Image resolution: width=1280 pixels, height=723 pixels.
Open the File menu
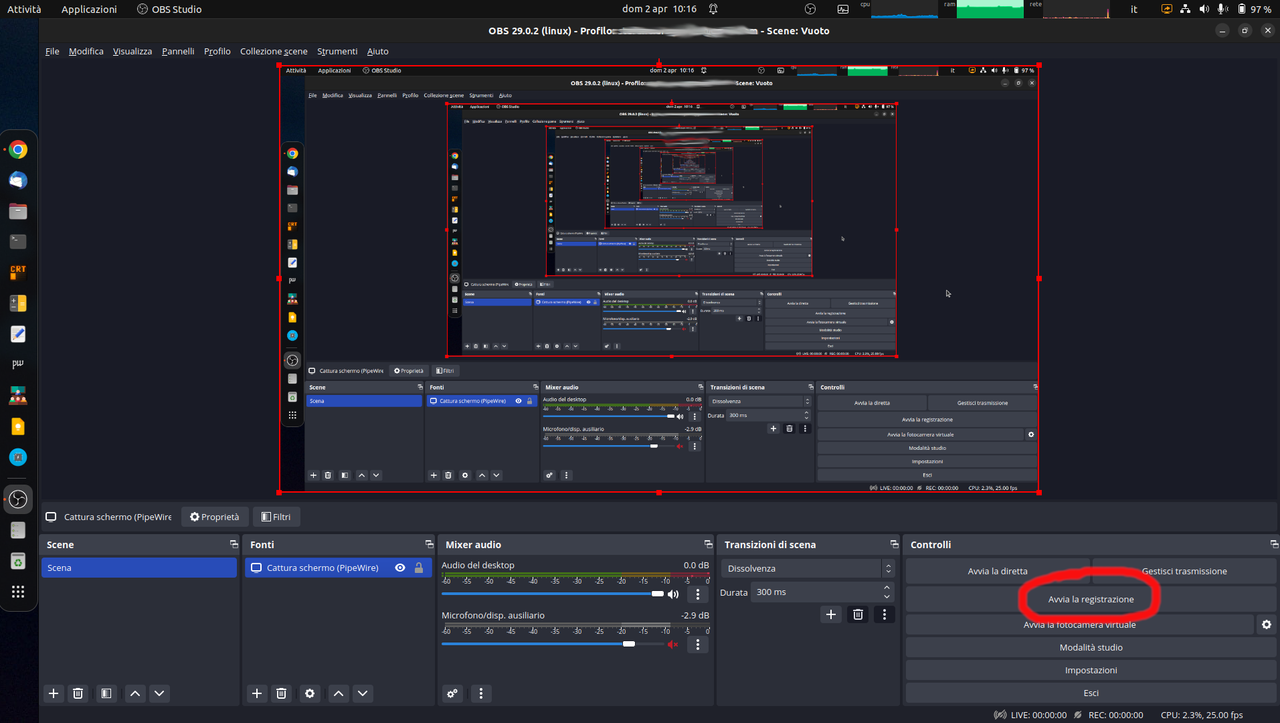[x=52, y=51]
